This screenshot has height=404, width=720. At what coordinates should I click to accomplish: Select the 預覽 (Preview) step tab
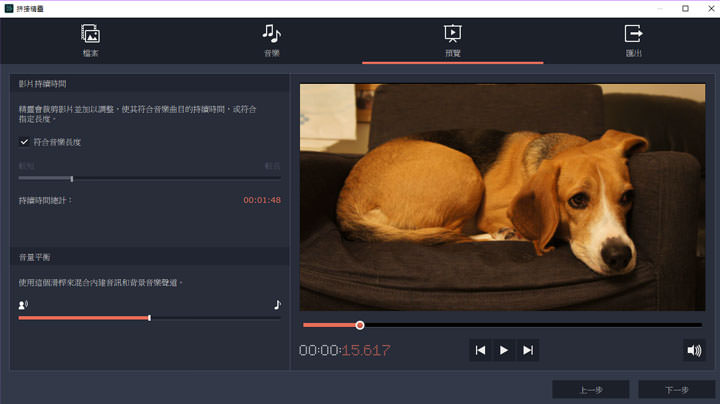(452, 41)
